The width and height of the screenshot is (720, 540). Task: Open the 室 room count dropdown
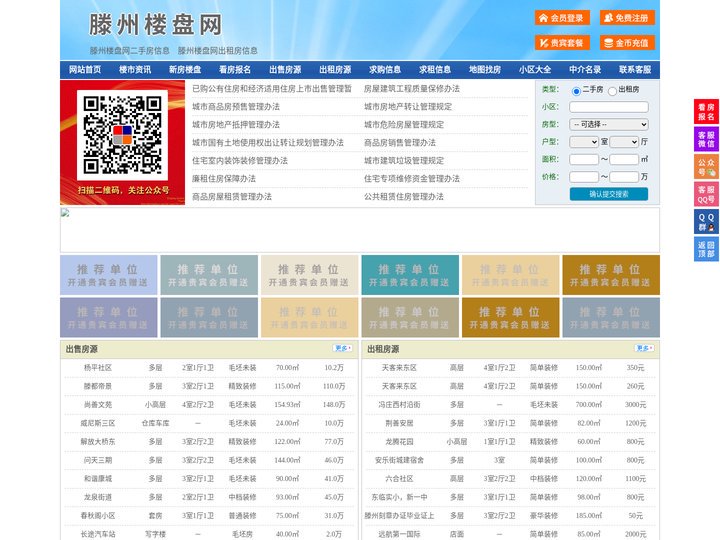coord(584,142)
